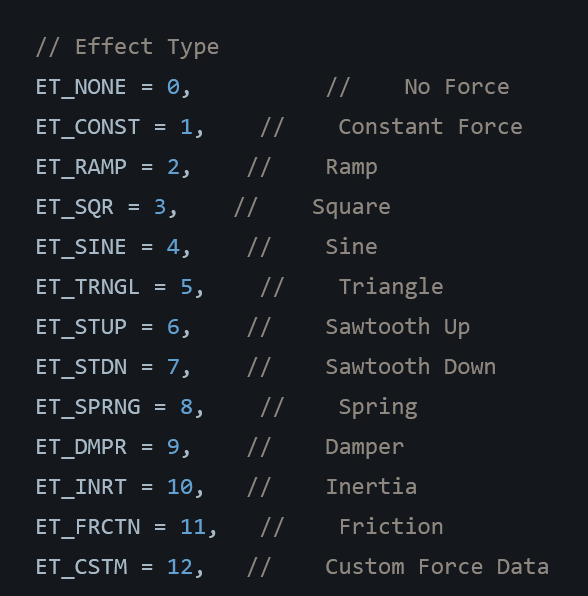
Task: Click the 'Sawtooth Down' comment text
Action: [410, 367]
